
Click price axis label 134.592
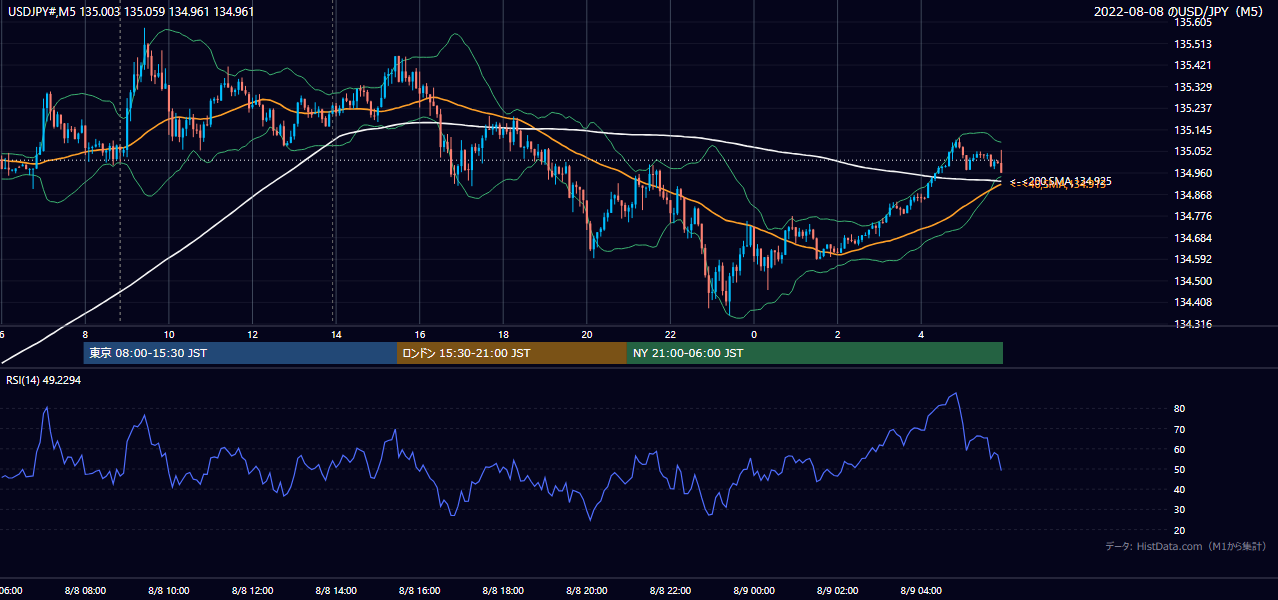coord(1193,259)
